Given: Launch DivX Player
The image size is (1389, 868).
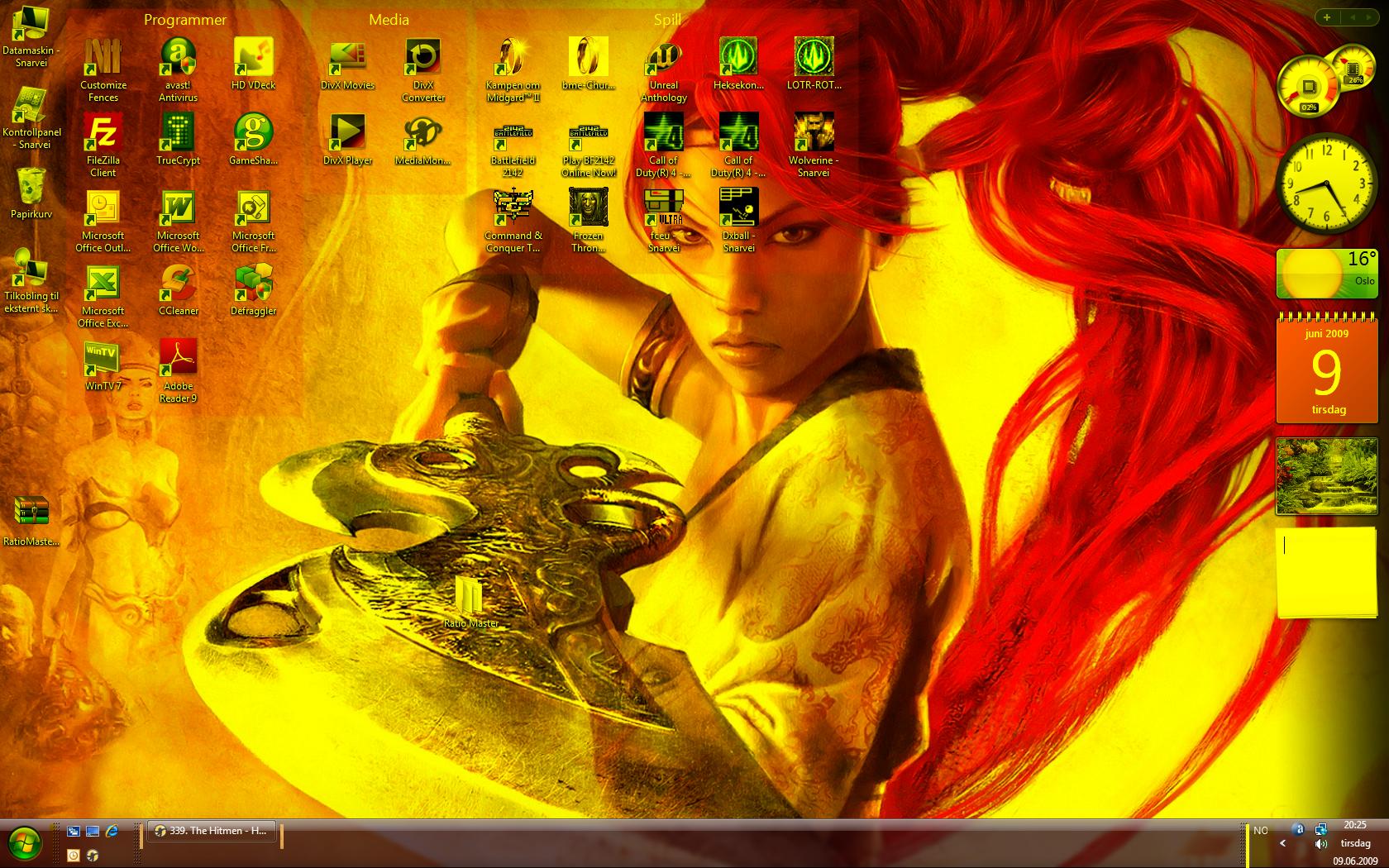Looking at the screenshot, I should [347, 140].
